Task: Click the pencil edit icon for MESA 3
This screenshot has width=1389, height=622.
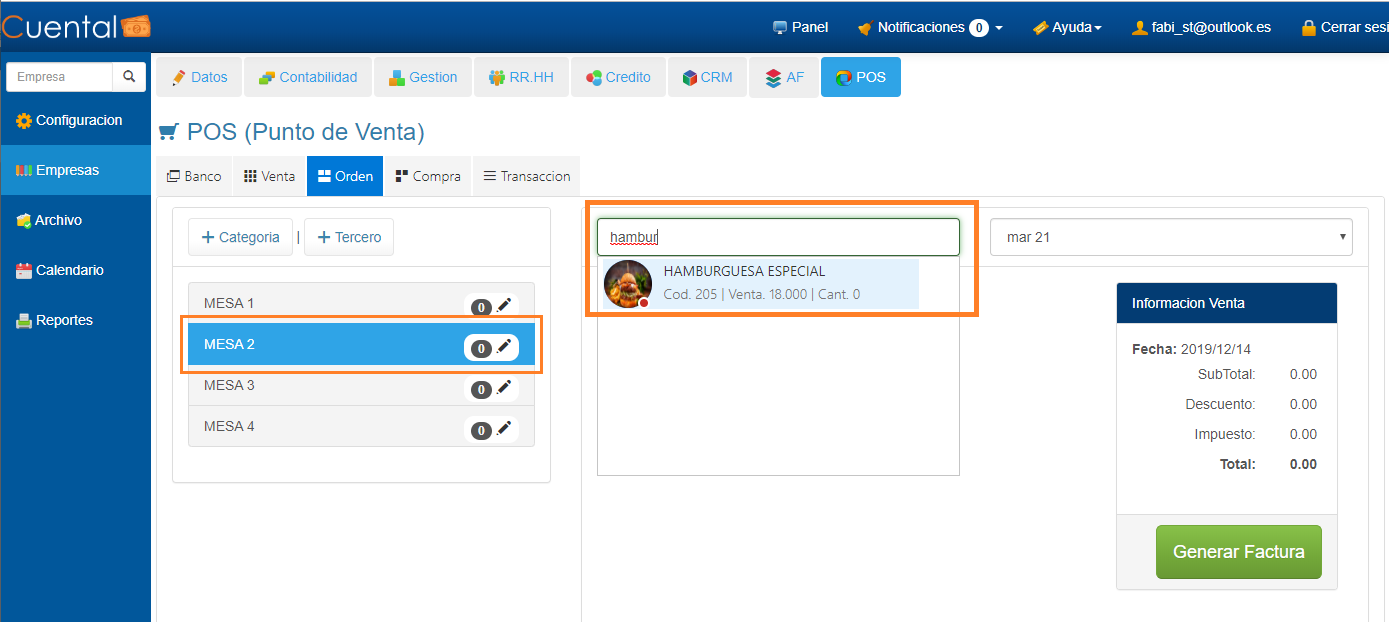Action: click(504, 387)
